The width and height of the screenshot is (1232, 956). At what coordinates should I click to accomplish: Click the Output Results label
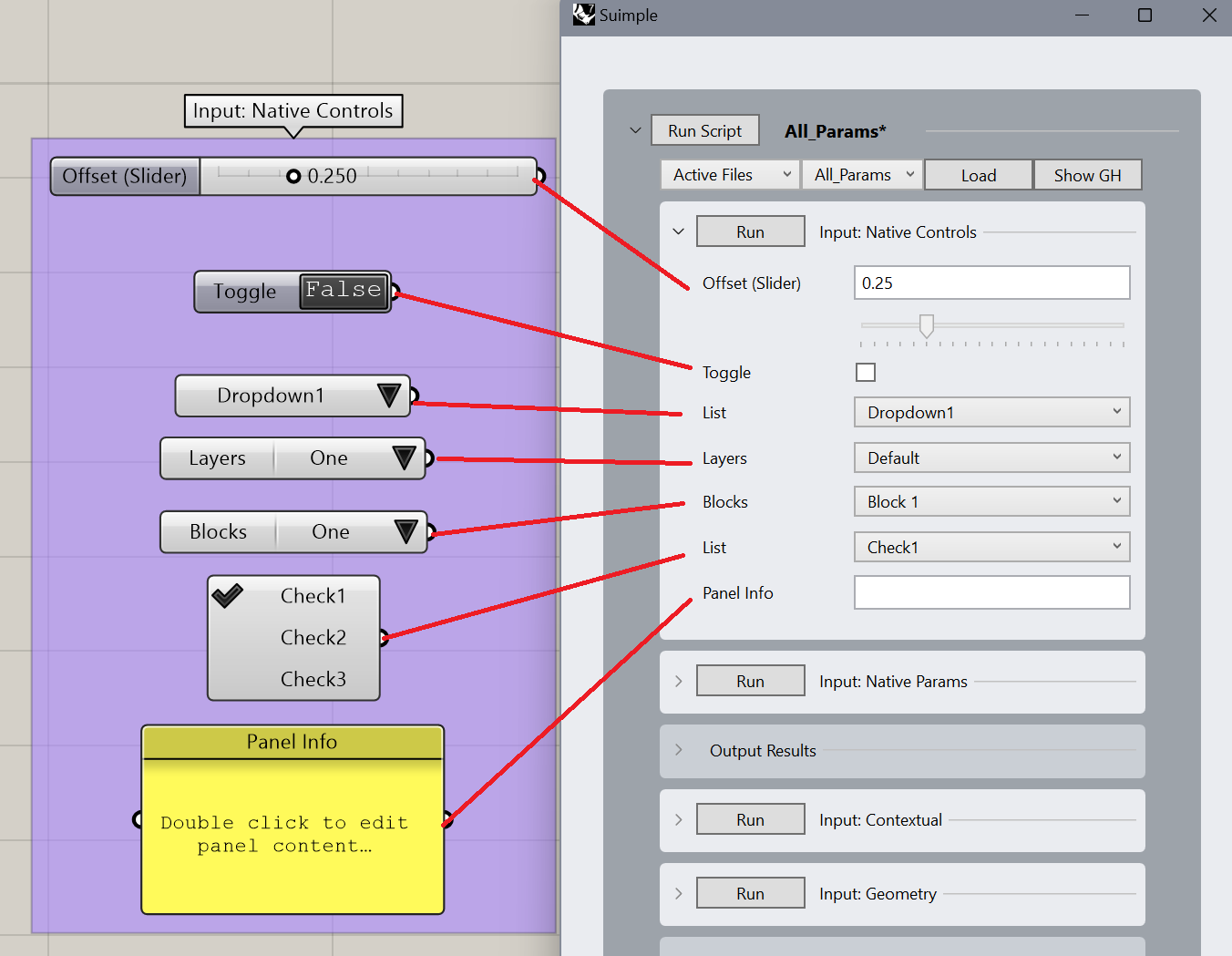[x=763, y=751]
